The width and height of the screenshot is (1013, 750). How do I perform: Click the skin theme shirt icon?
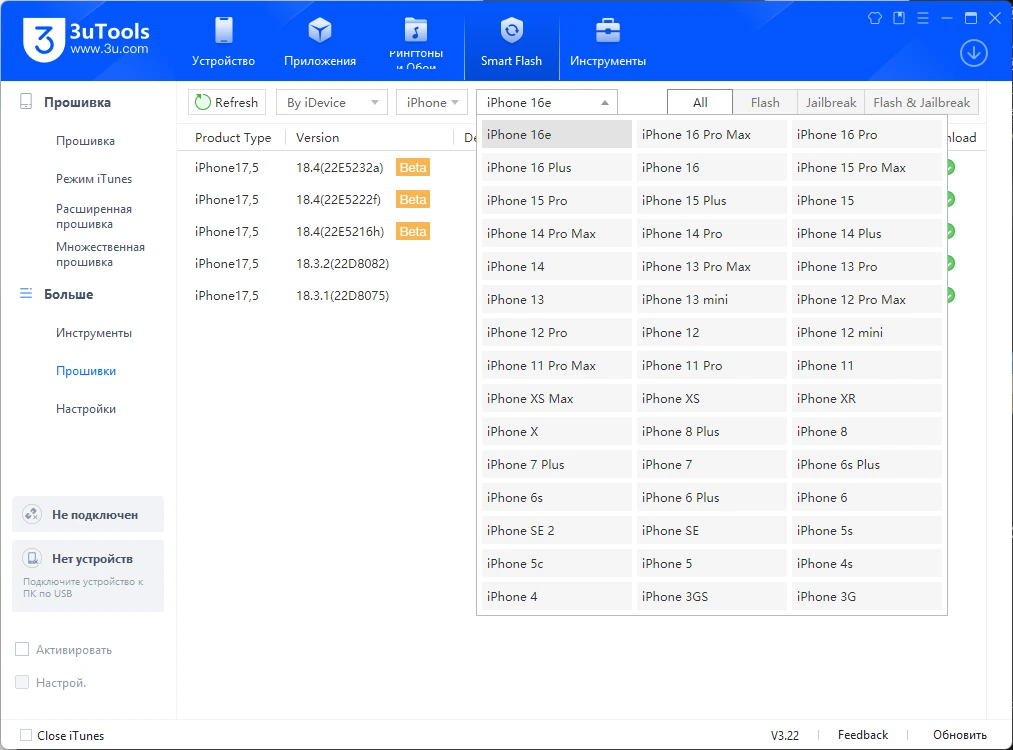pyautogui.click(x=875, y=18)
